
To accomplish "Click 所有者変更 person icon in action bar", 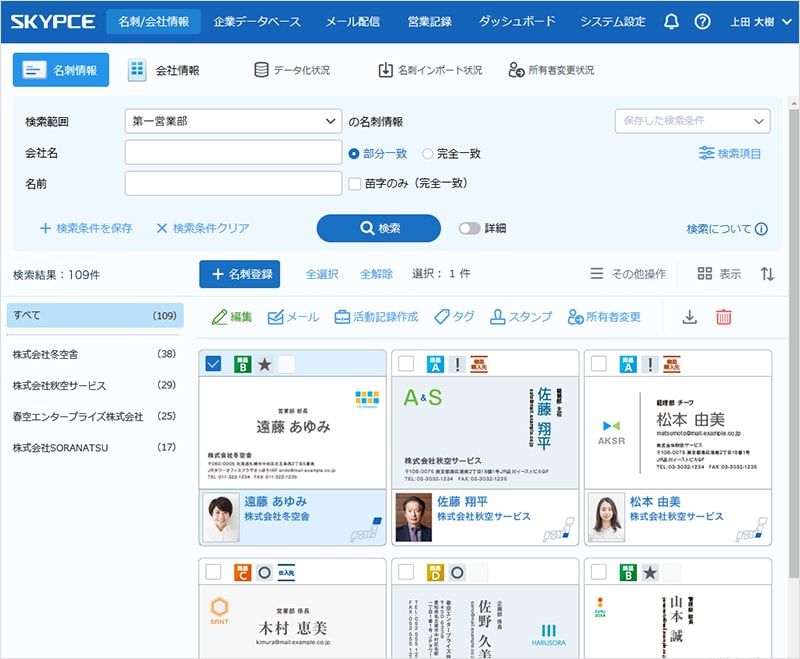I will 576,317.
